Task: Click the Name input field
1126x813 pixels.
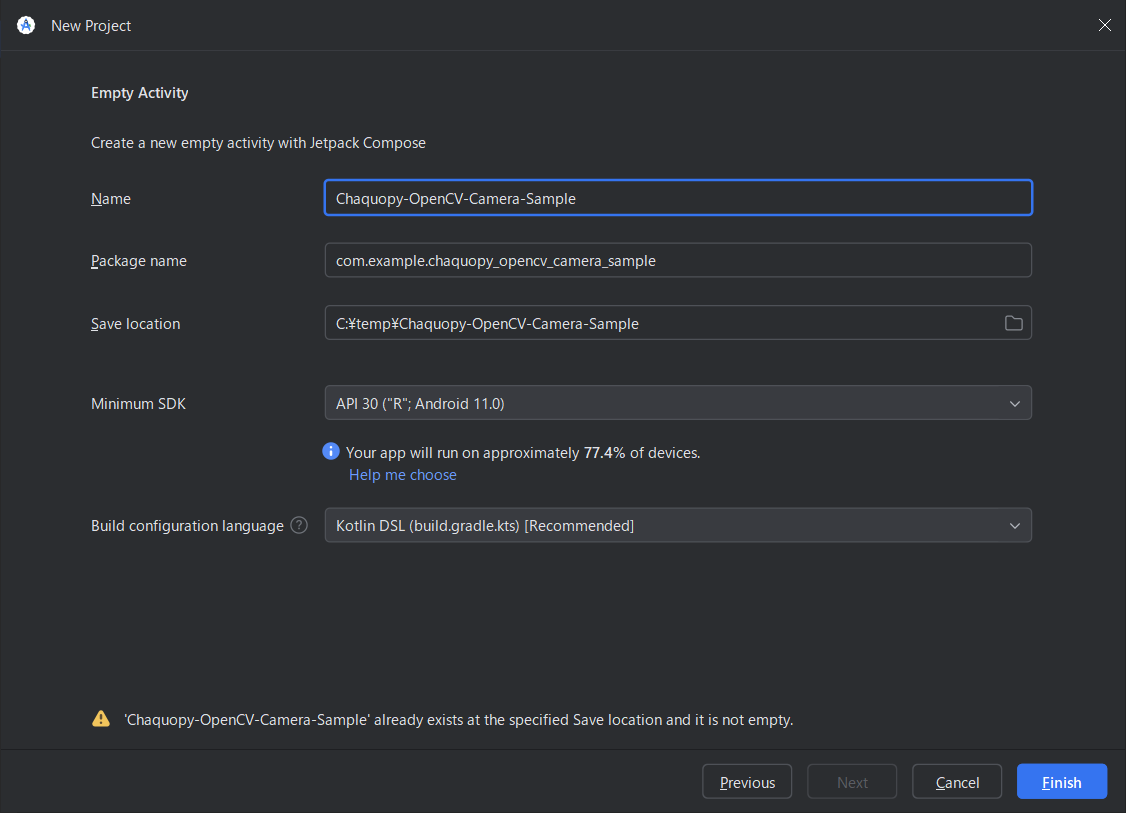Action: tap(678, 198)
